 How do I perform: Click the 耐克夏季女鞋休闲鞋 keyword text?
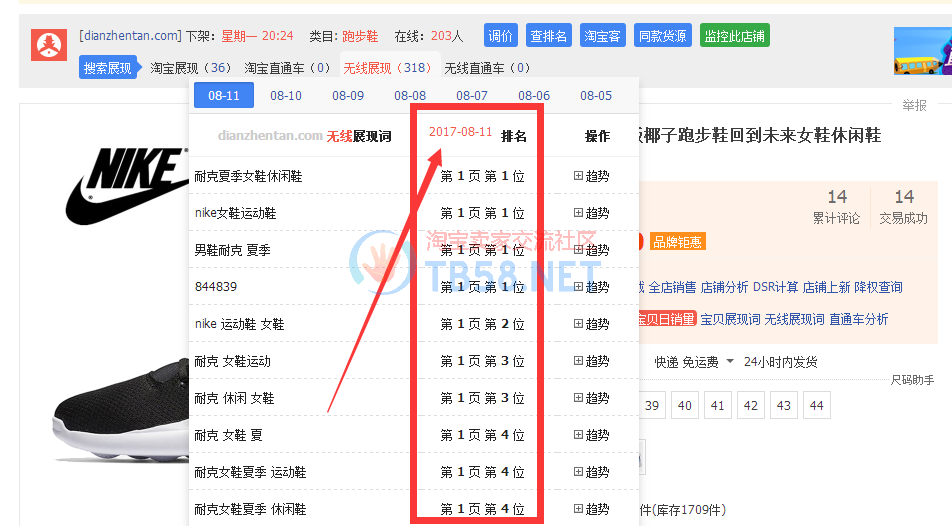coord(248,176)
